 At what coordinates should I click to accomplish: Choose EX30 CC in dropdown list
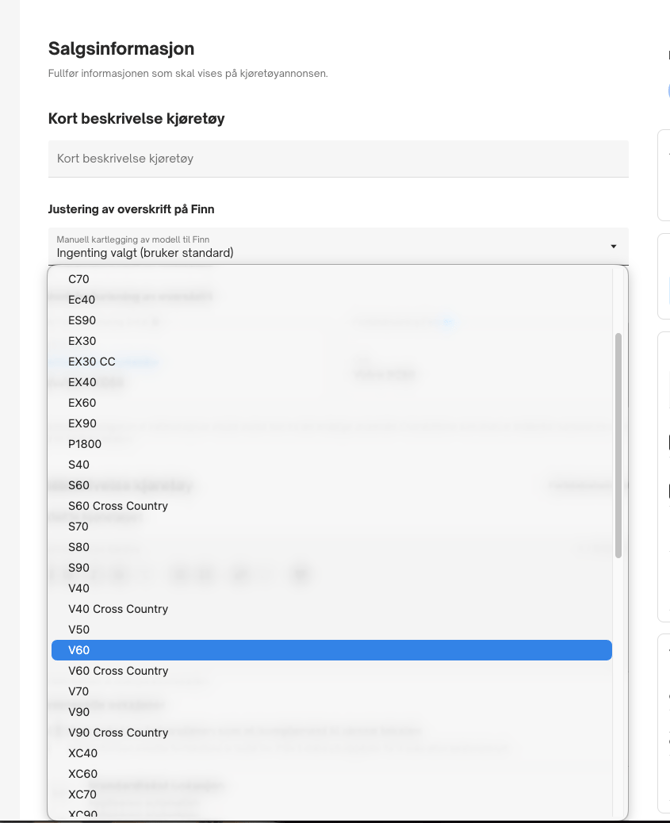(92, 361)
